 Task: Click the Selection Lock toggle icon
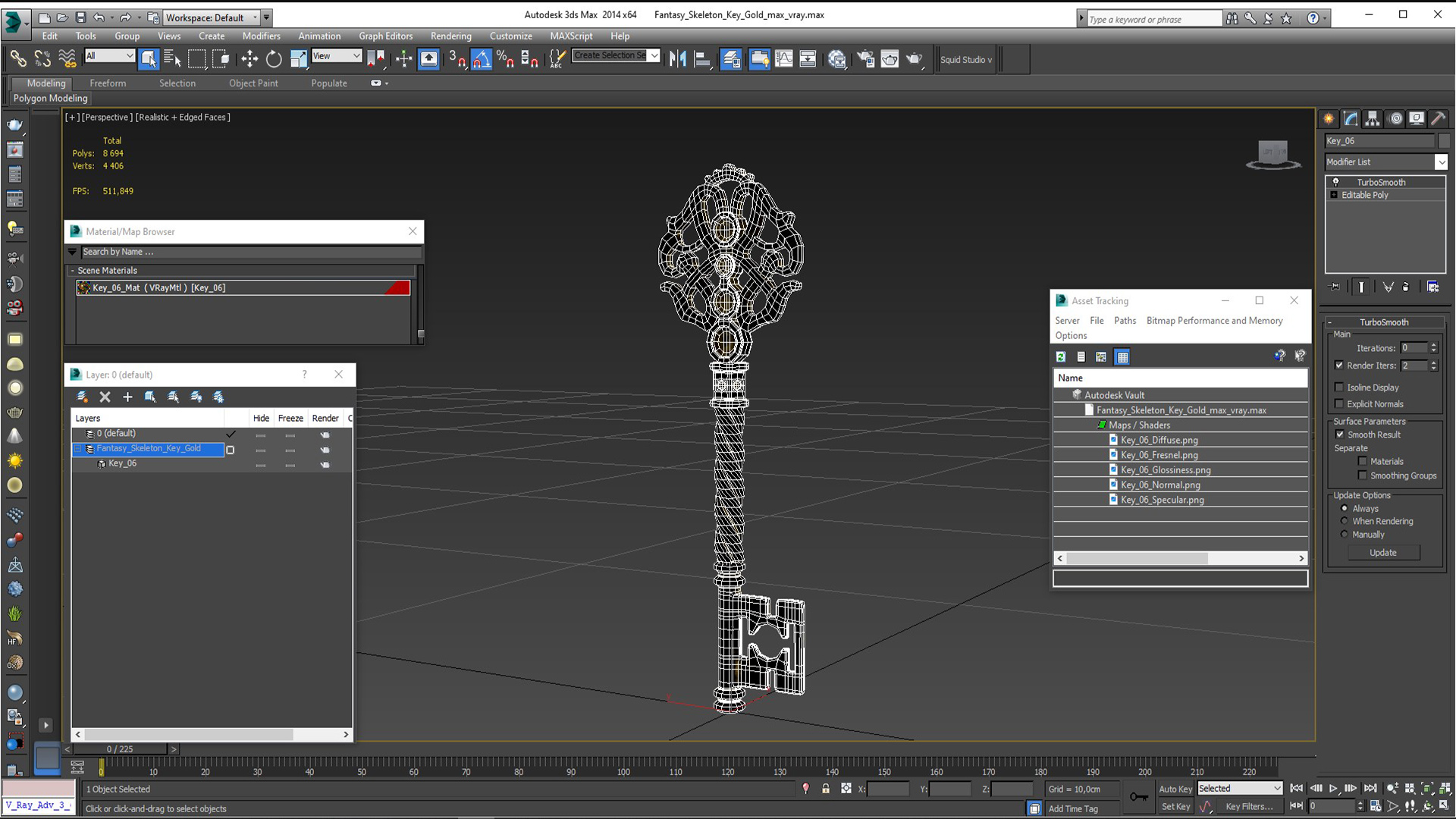[x=826, y=789]
